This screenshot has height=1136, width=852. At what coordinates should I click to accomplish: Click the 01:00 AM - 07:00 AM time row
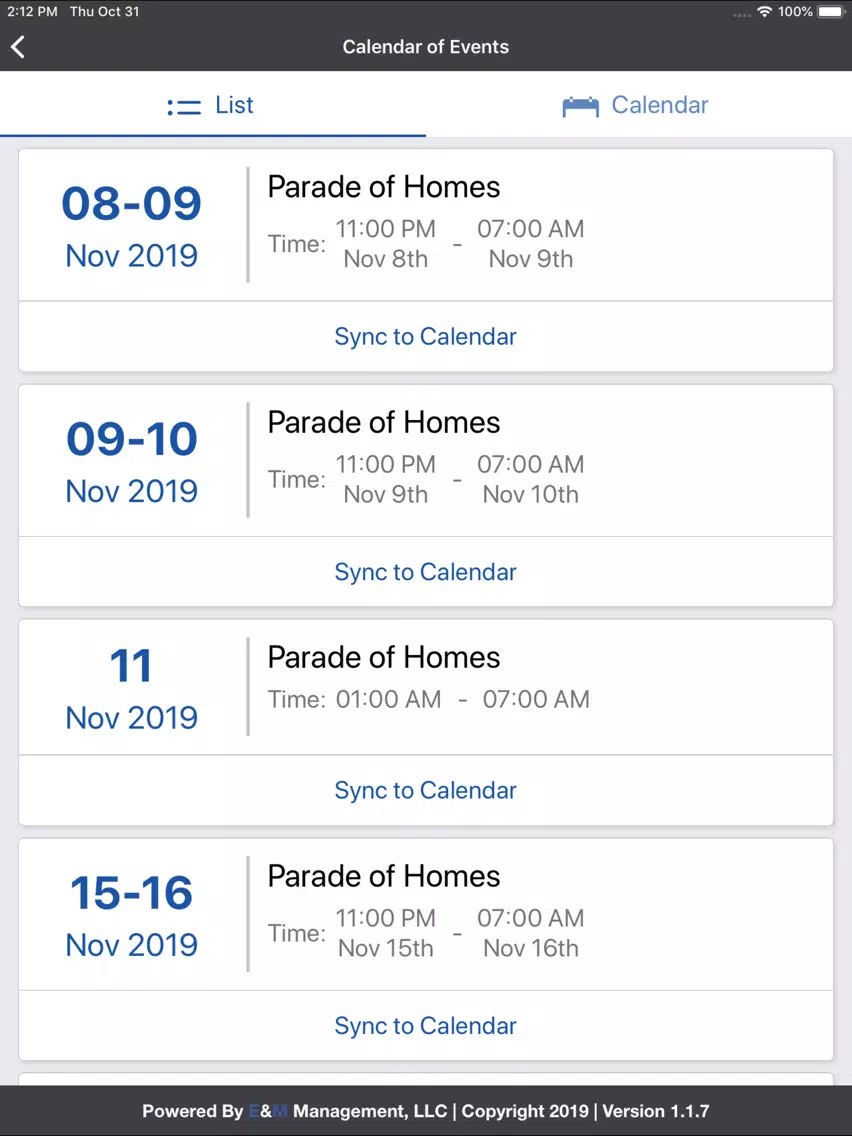pos(429,699)
